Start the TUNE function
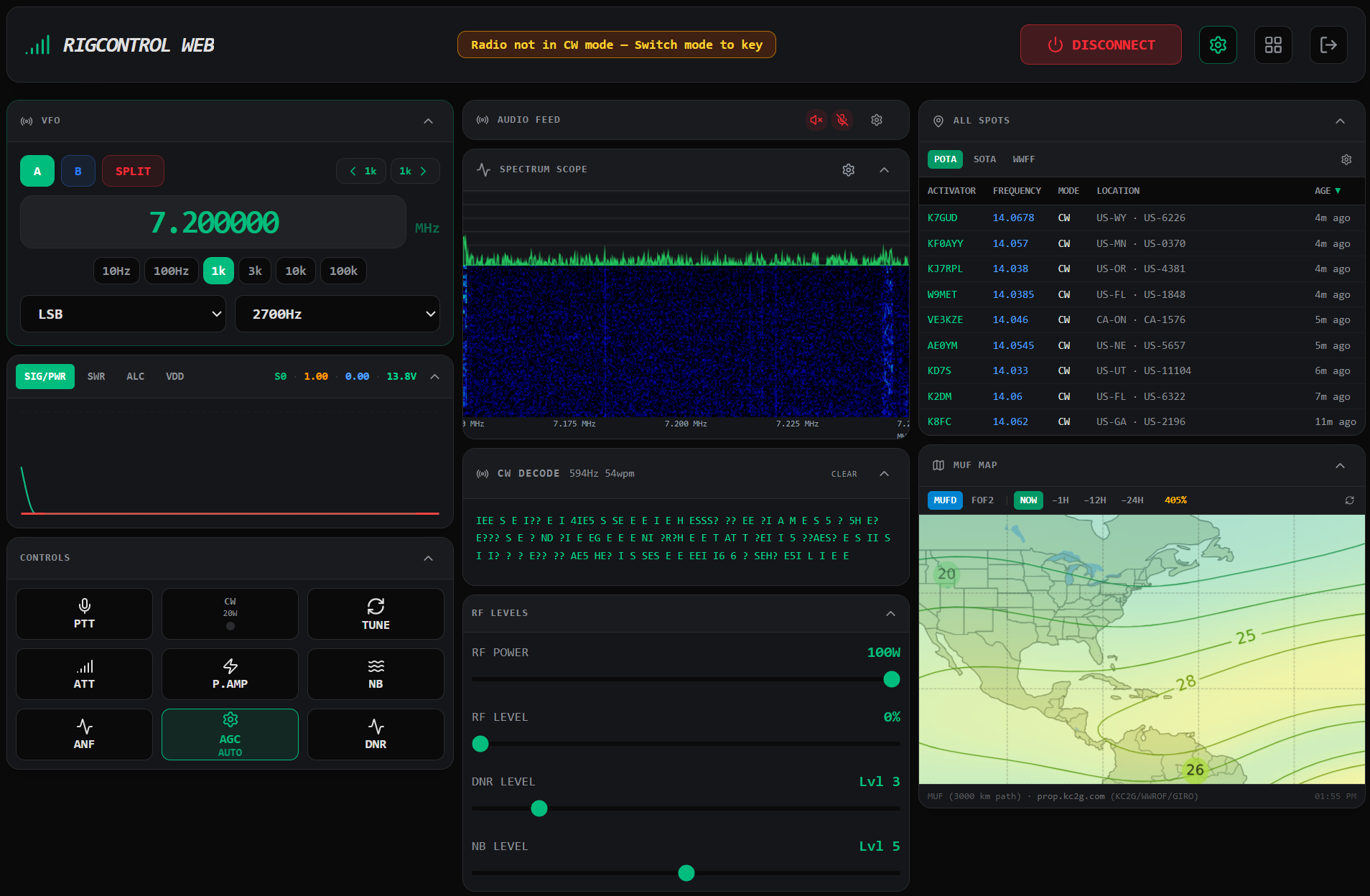This screenshot has width=1370, height=896. (x=376, y=614)
